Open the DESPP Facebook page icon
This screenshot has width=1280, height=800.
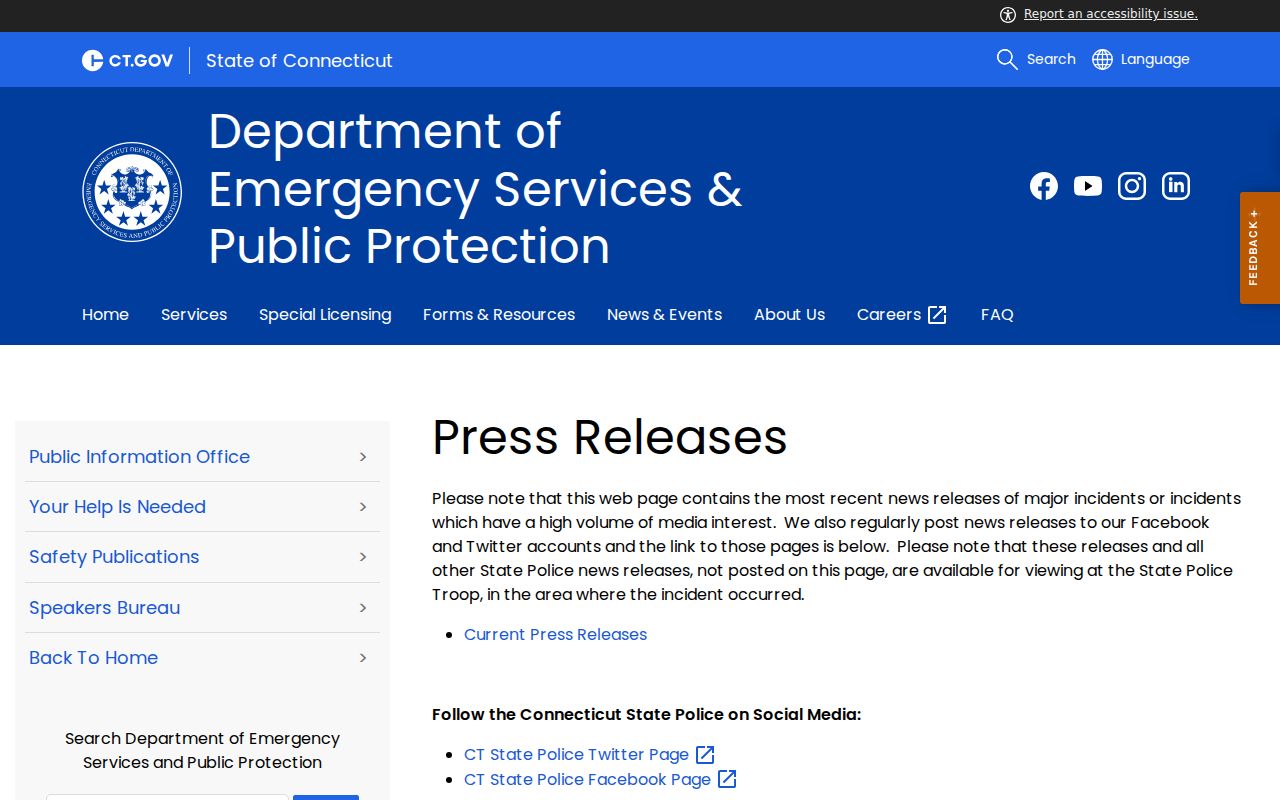[x=1043, y=186]
